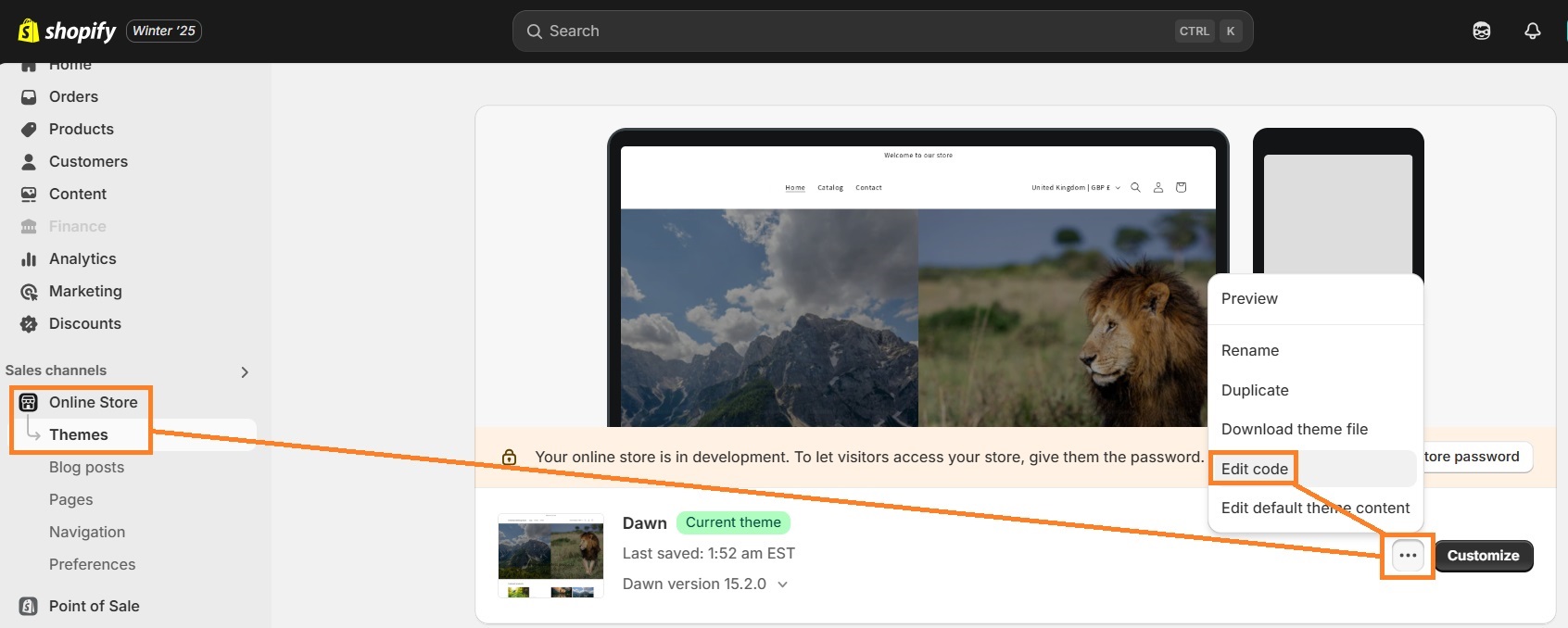Click the Discounts badge icon

click(x=29, y=323)
